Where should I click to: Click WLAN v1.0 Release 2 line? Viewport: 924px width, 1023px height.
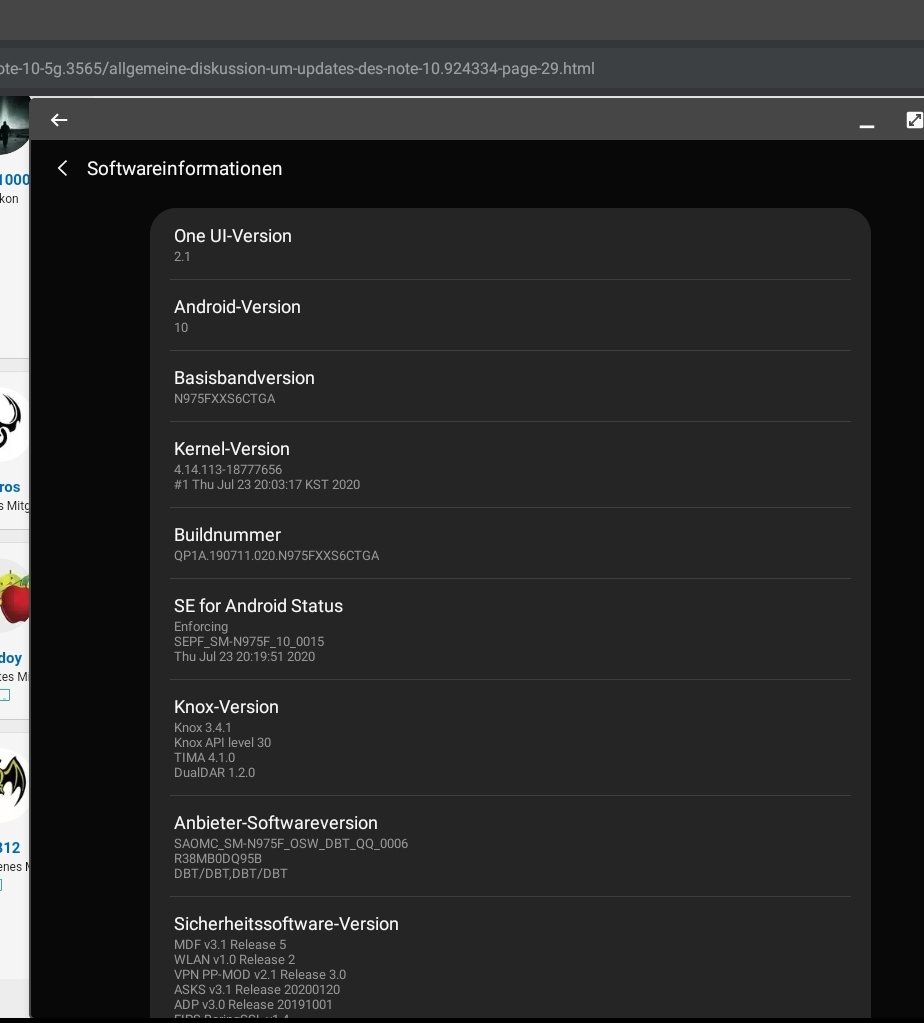click(x=234, y=960)
